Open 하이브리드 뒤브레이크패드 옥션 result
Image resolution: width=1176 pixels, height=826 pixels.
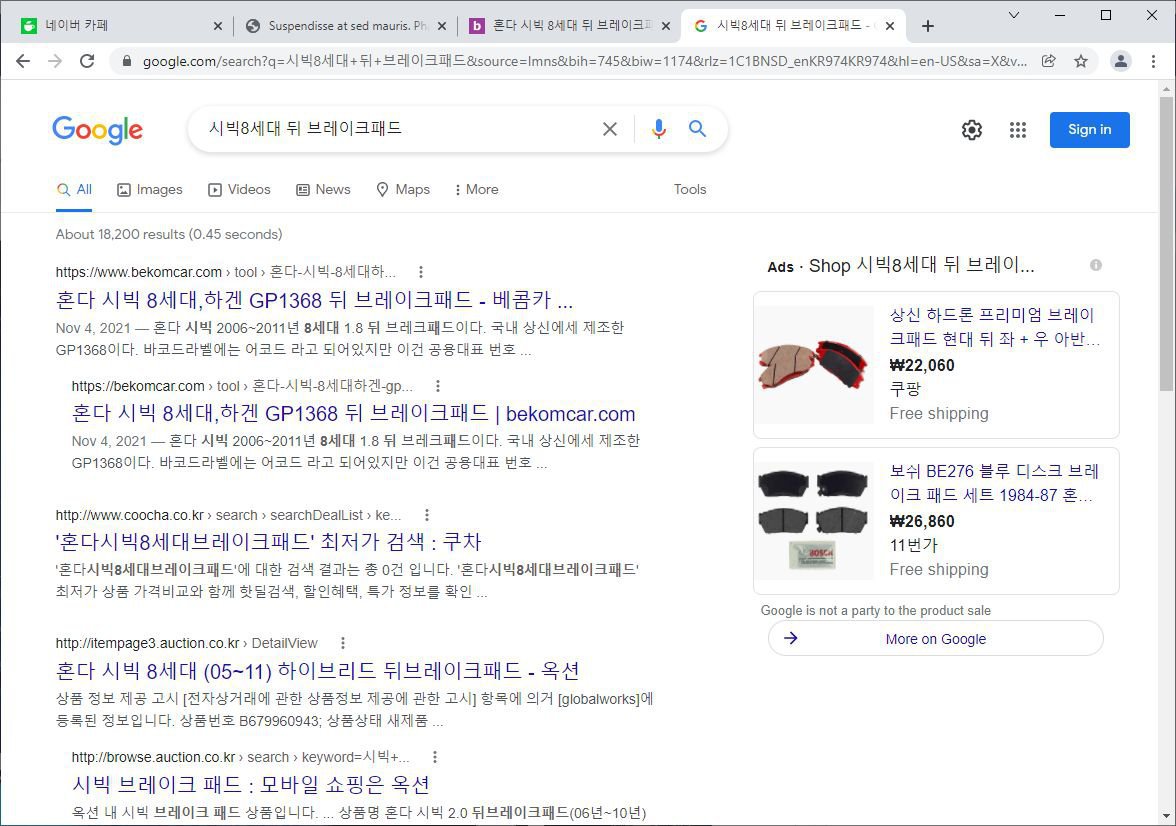317,670
